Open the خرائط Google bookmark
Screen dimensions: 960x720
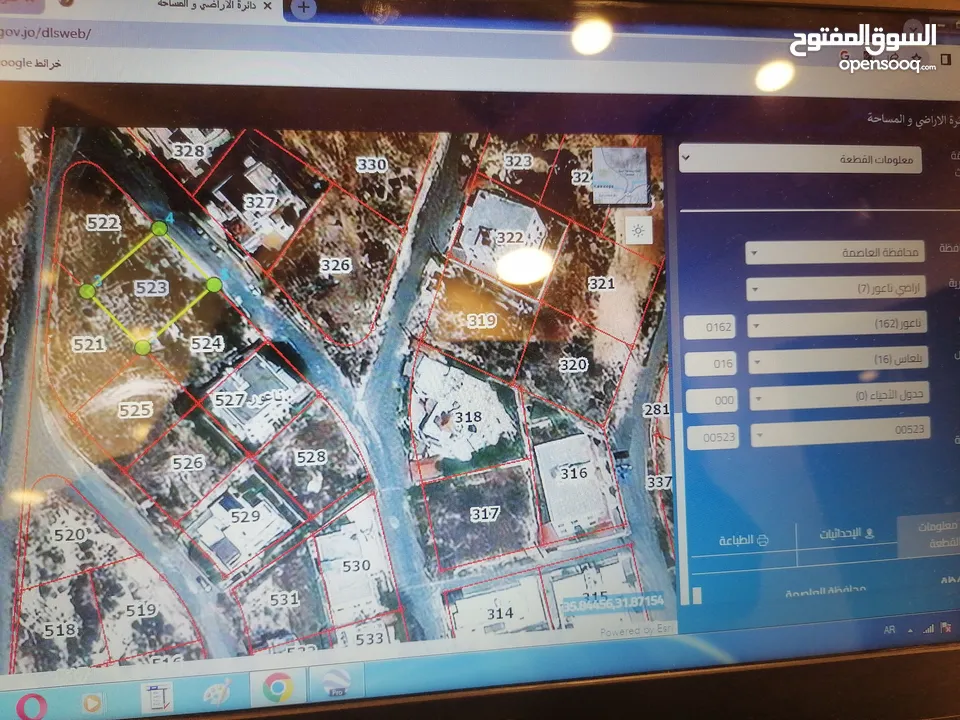pyautogui.click(x=31, y=63)
